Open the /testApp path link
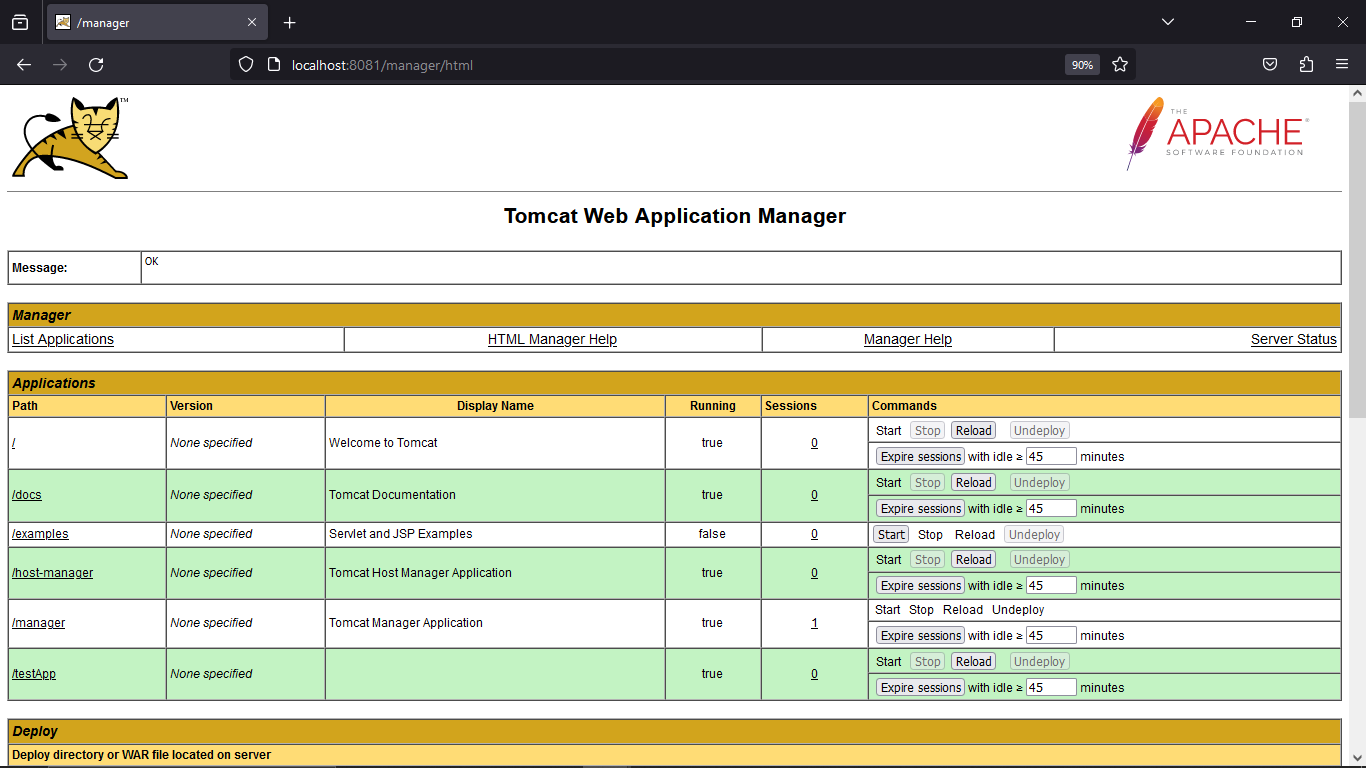This screenshot has width=1366, height=768. [34, 674]
